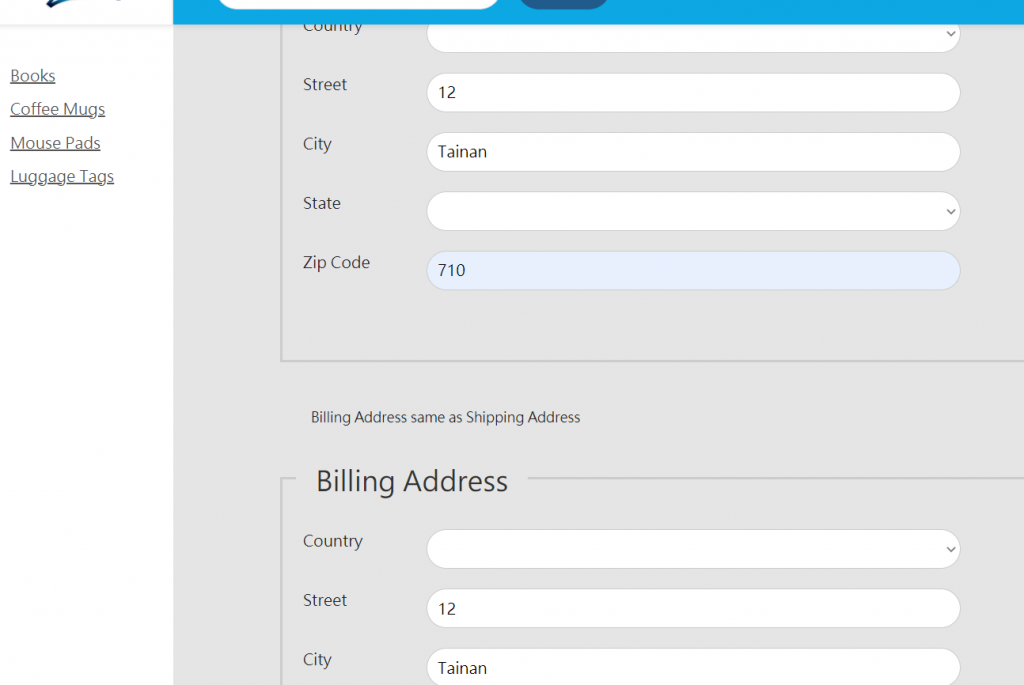Screen dimensions: 1024x685
Task: Click the 'Zip Code' label text
Action: pyautogui.click(x=336, y=263)
